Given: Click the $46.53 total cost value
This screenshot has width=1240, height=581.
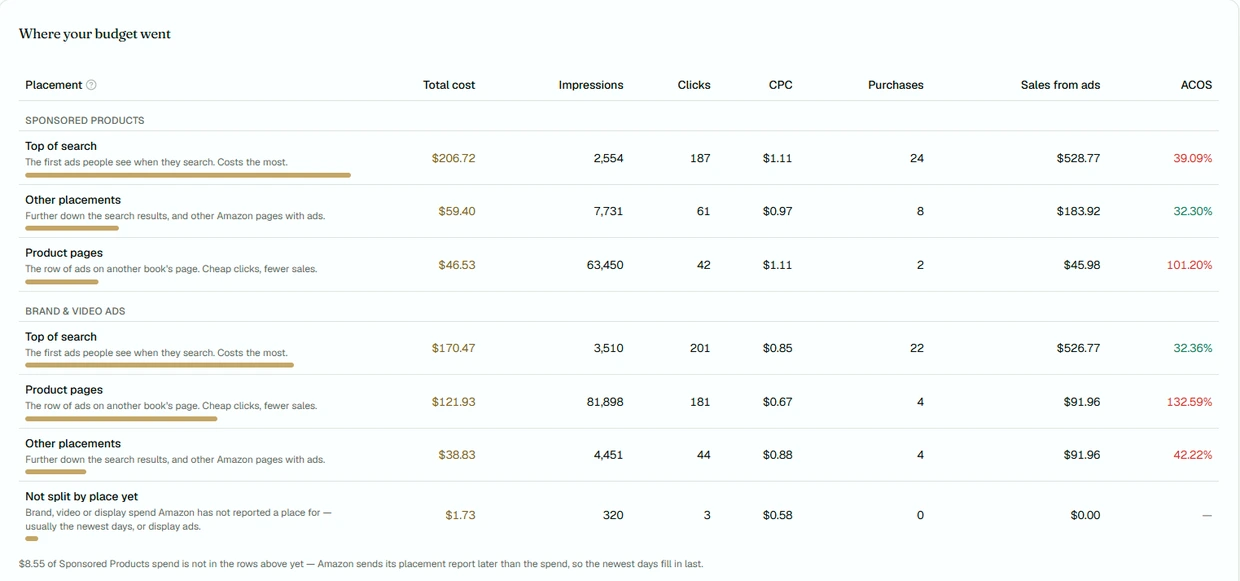Looking at the screenshot, I should (x=457, y=265).
